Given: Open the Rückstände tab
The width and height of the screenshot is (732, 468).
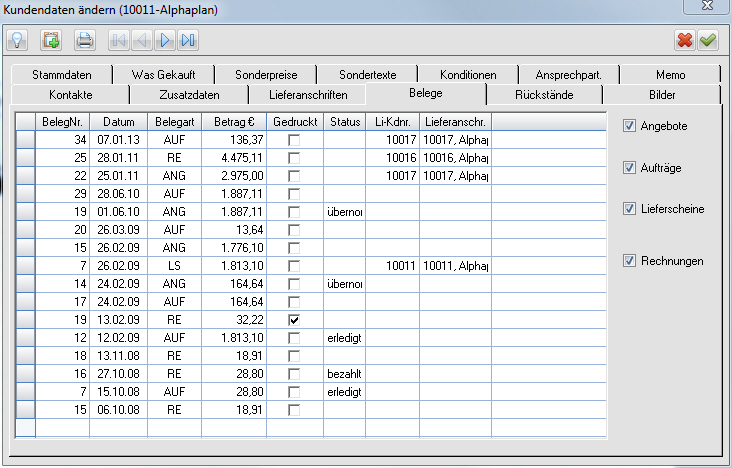Looking at the screenshot, I should (x=544, y=95).
